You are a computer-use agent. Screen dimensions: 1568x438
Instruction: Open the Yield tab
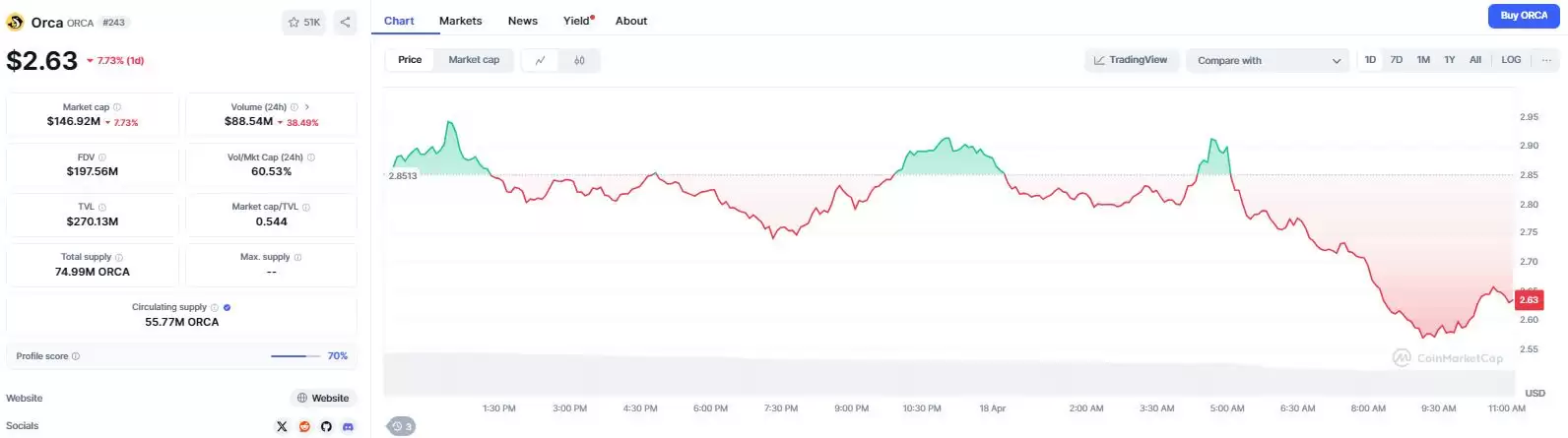pos(577,21)
